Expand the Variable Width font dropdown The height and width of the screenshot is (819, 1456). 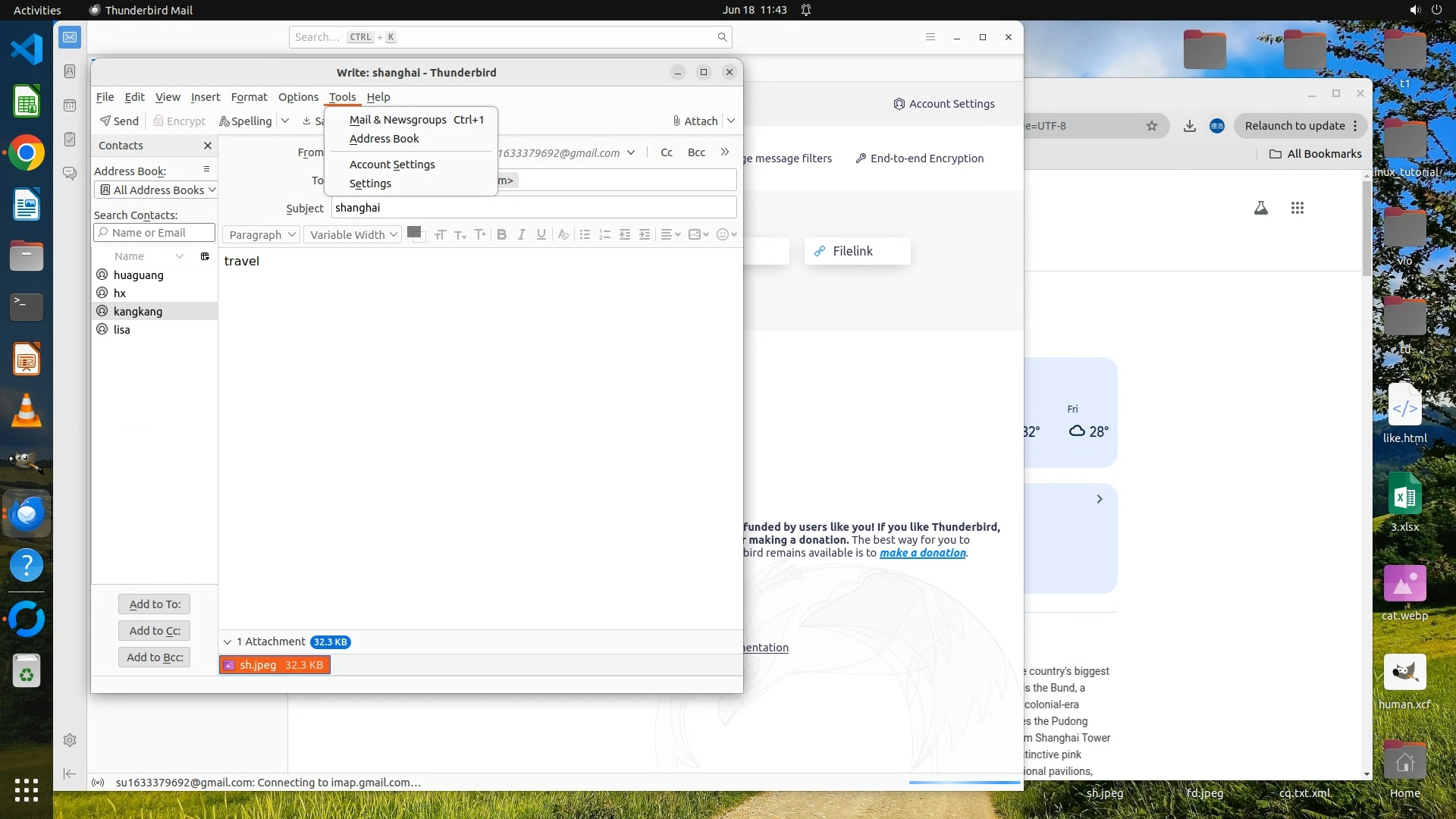point(353,234)
